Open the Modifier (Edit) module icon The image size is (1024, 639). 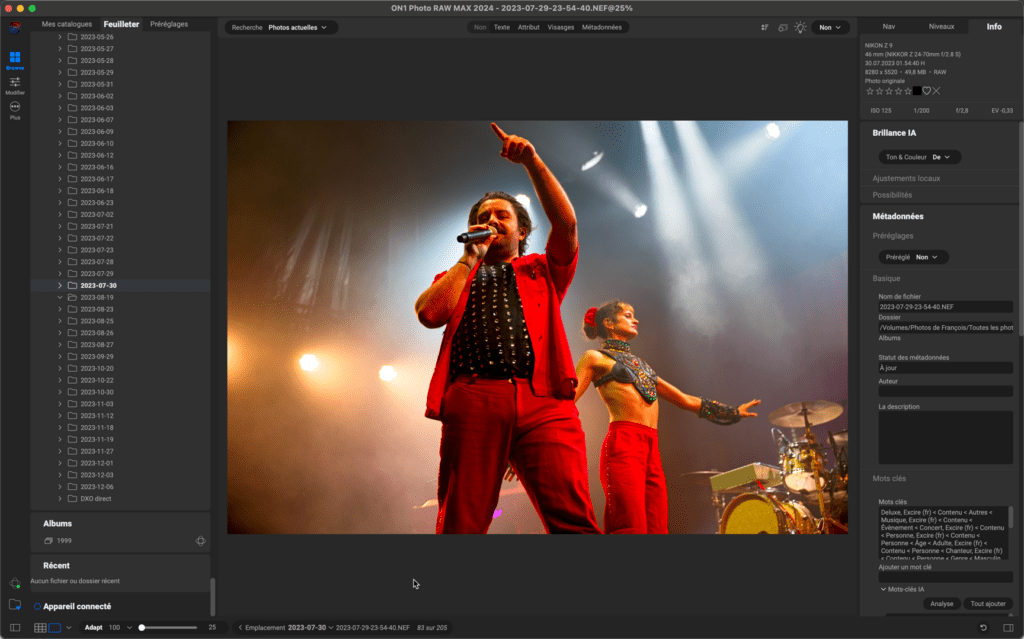coord(15,83)
